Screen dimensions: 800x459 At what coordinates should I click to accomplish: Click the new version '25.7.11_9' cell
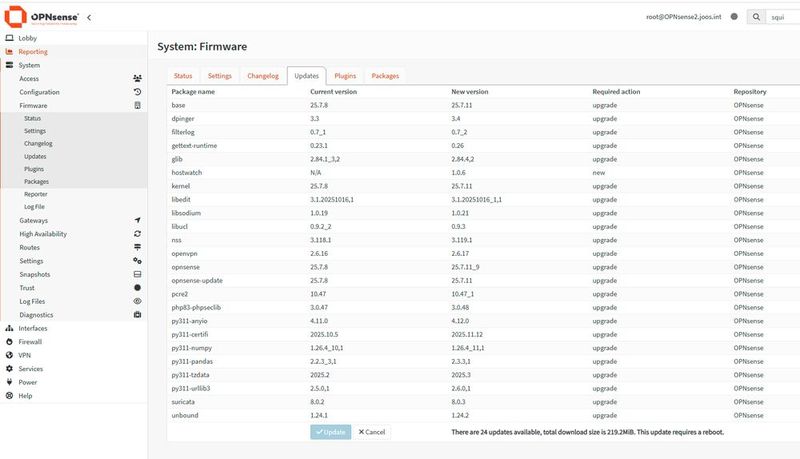tap(465, 267)
